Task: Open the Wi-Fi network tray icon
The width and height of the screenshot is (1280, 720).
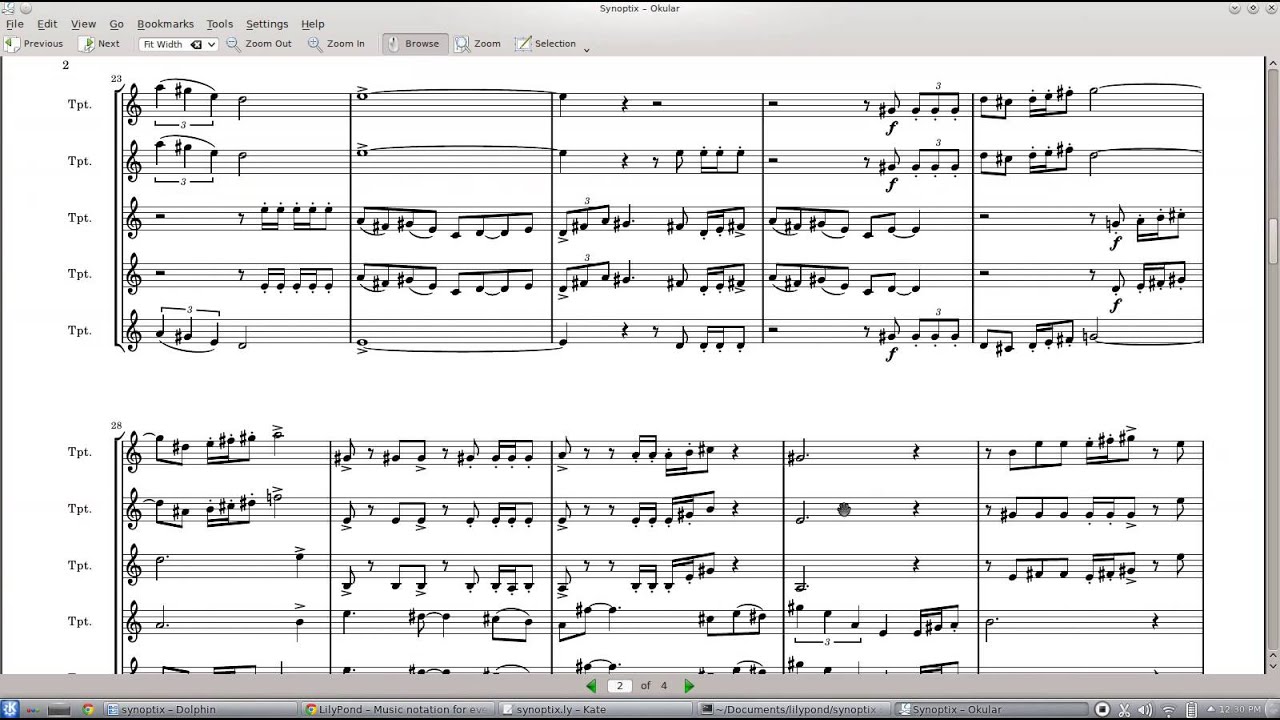Action: [1168, 709]
